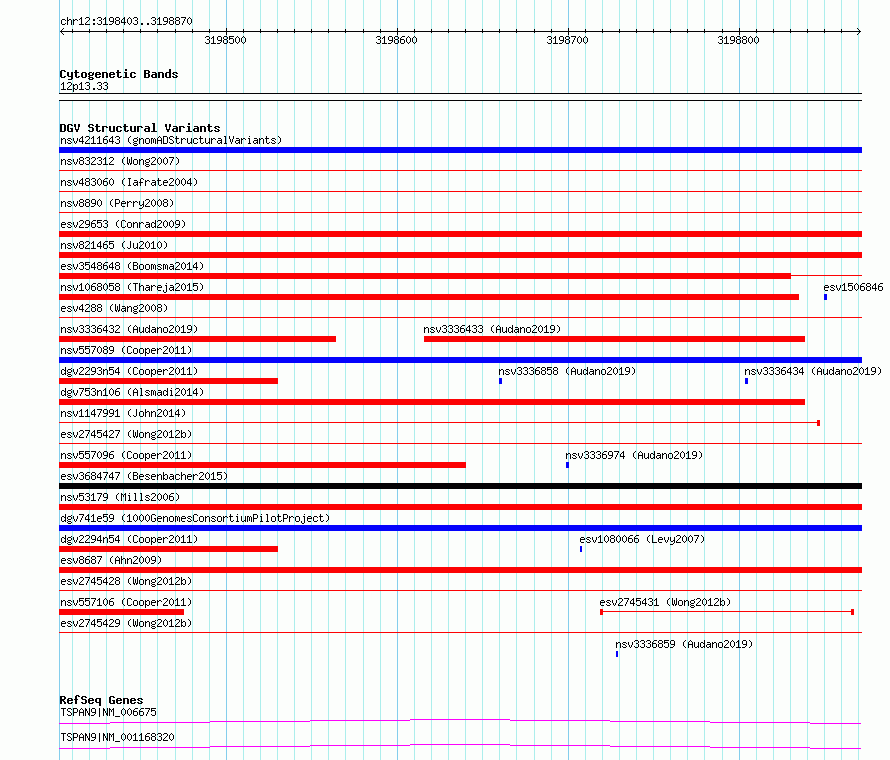Click the nsv3336859 (Audano2019) label
Viewport: 890px width, 760px height.
click(684, 644)
